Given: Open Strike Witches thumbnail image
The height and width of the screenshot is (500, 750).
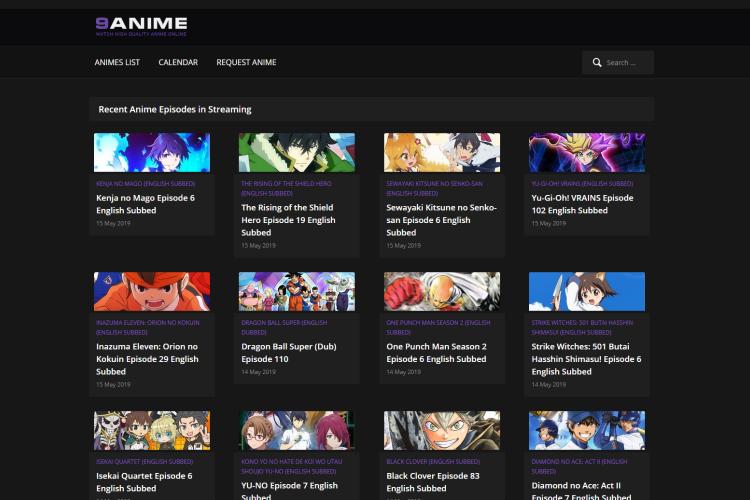Looking at the screenshot, I should [x=587, y=291].
